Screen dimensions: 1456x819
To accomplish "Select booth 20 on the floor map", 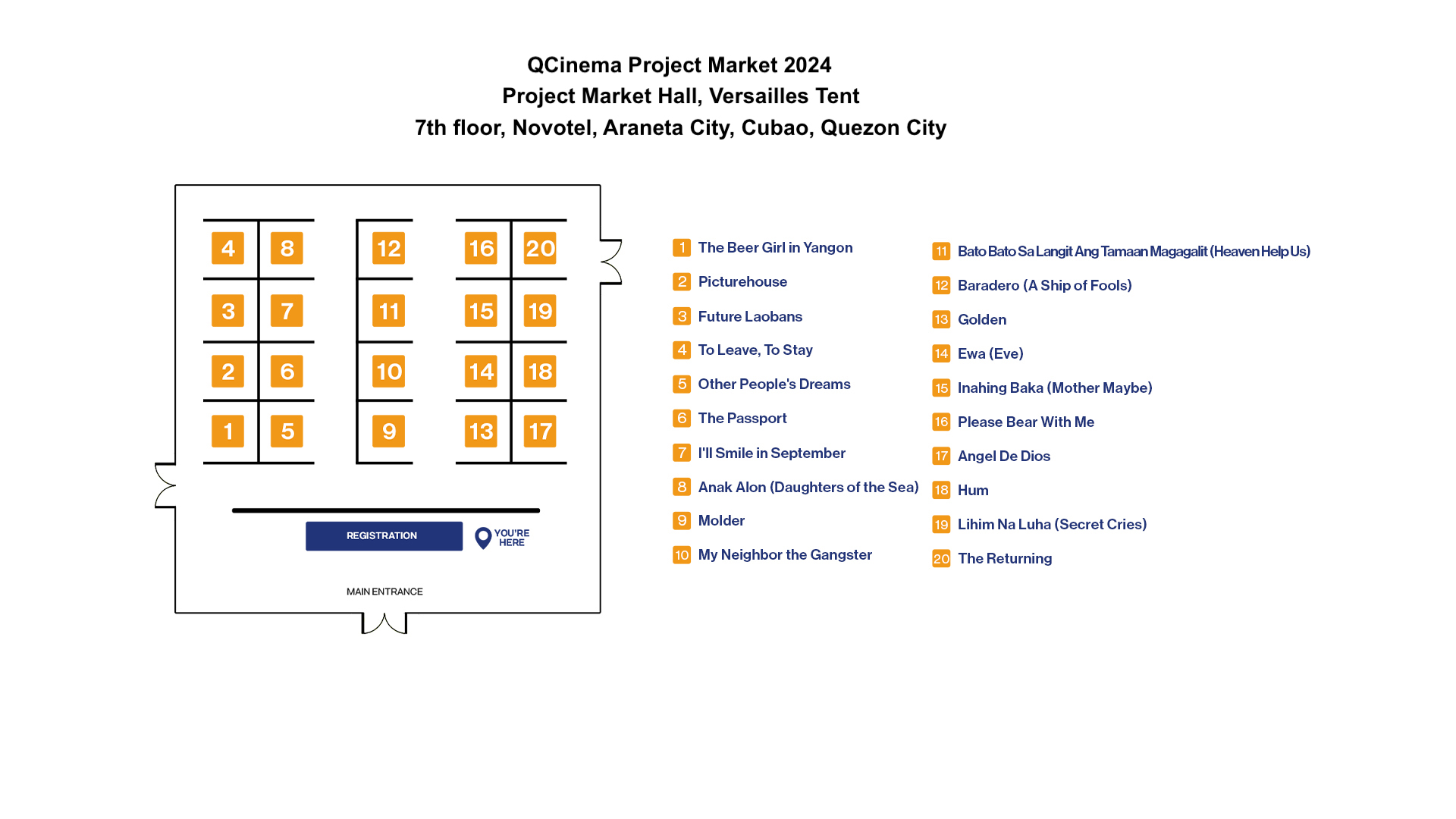I will [540, 248].
